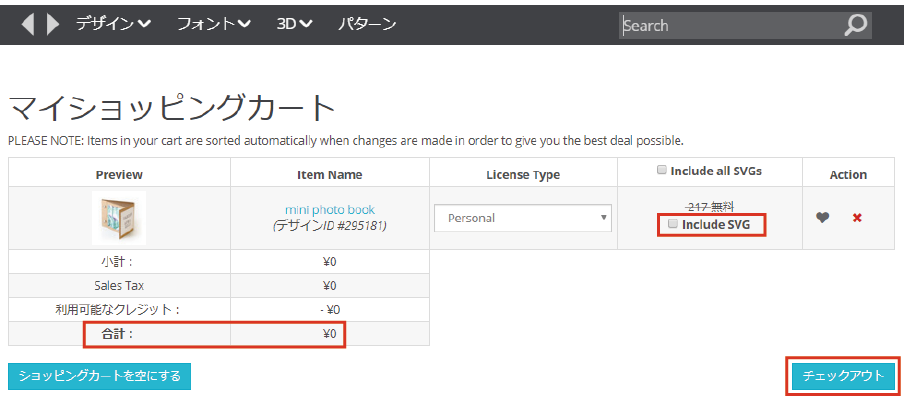Open the パターン menu item
This screenshot has width=904, height=400.
pos(367,24)
